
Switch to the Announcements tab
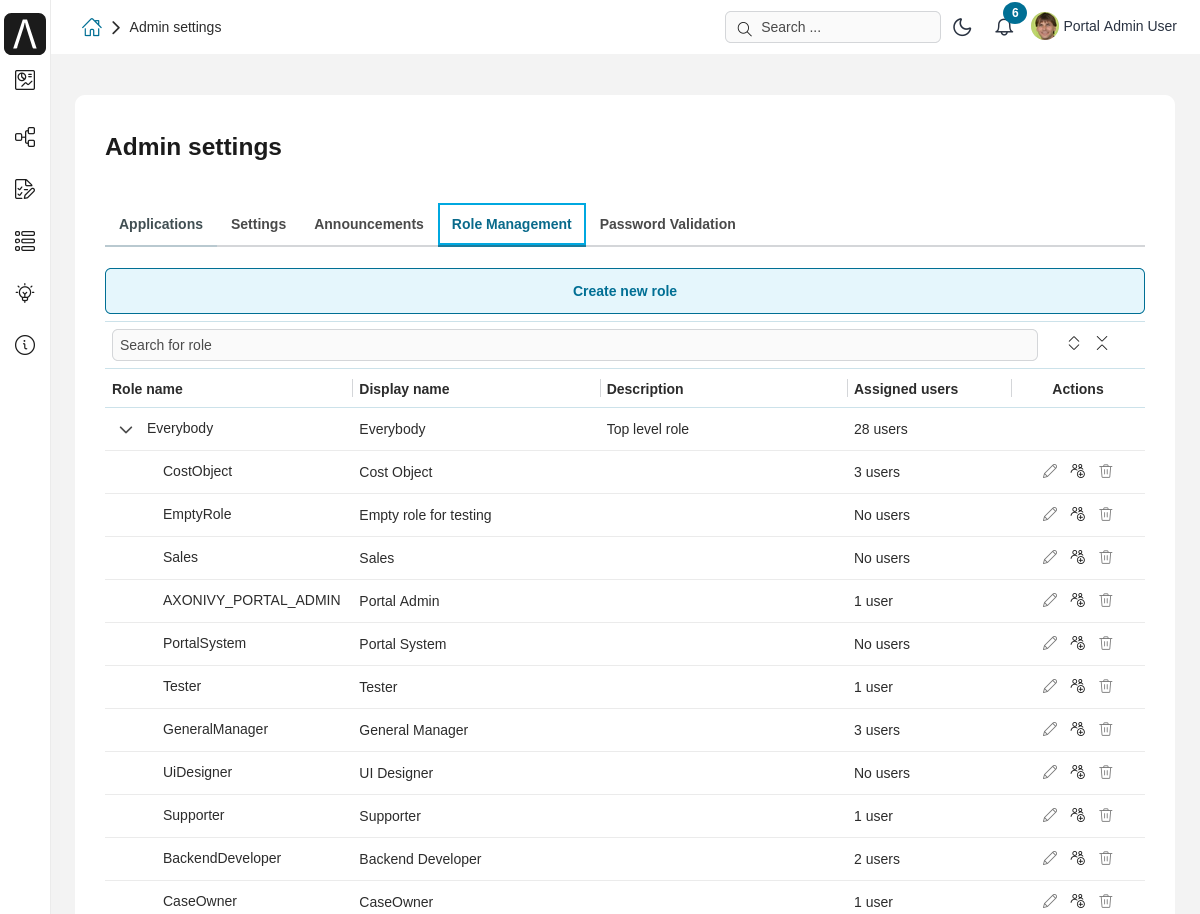369,224
